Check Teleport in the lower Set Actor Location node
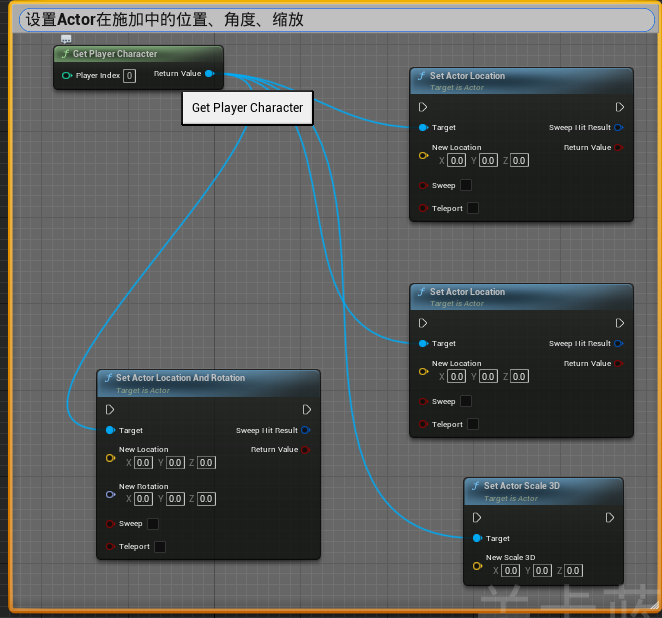The image size is (662, 618). pos(473,424)
